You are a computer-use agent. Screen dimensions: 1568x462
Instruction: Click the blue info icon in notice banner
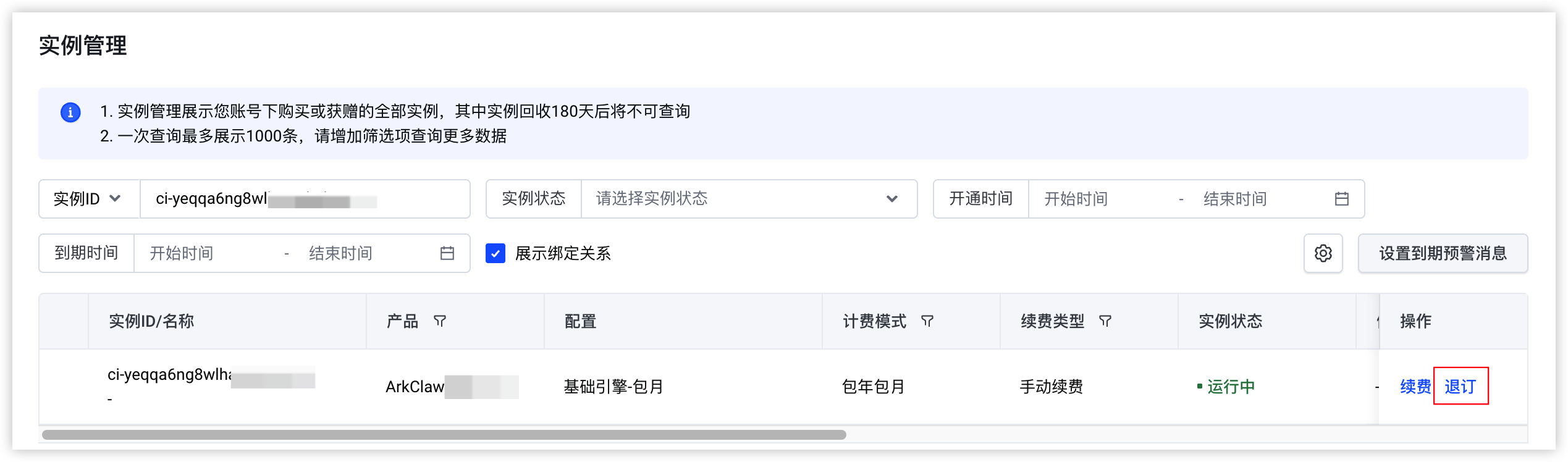click(x=70, y=112)
